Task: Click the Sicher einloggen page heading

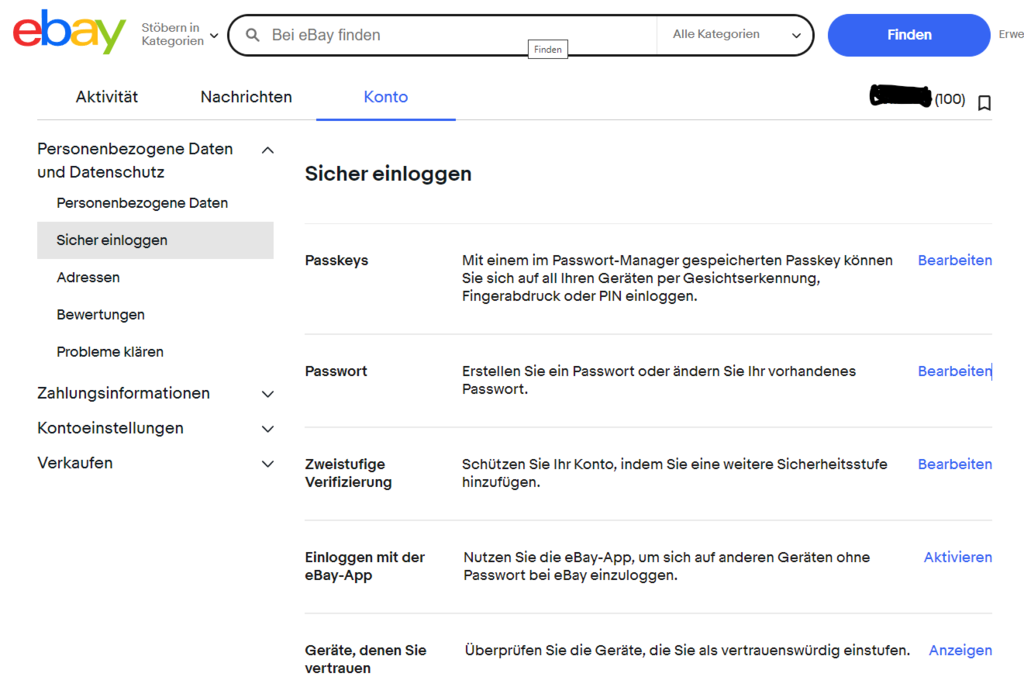Action: coord(388,174)
